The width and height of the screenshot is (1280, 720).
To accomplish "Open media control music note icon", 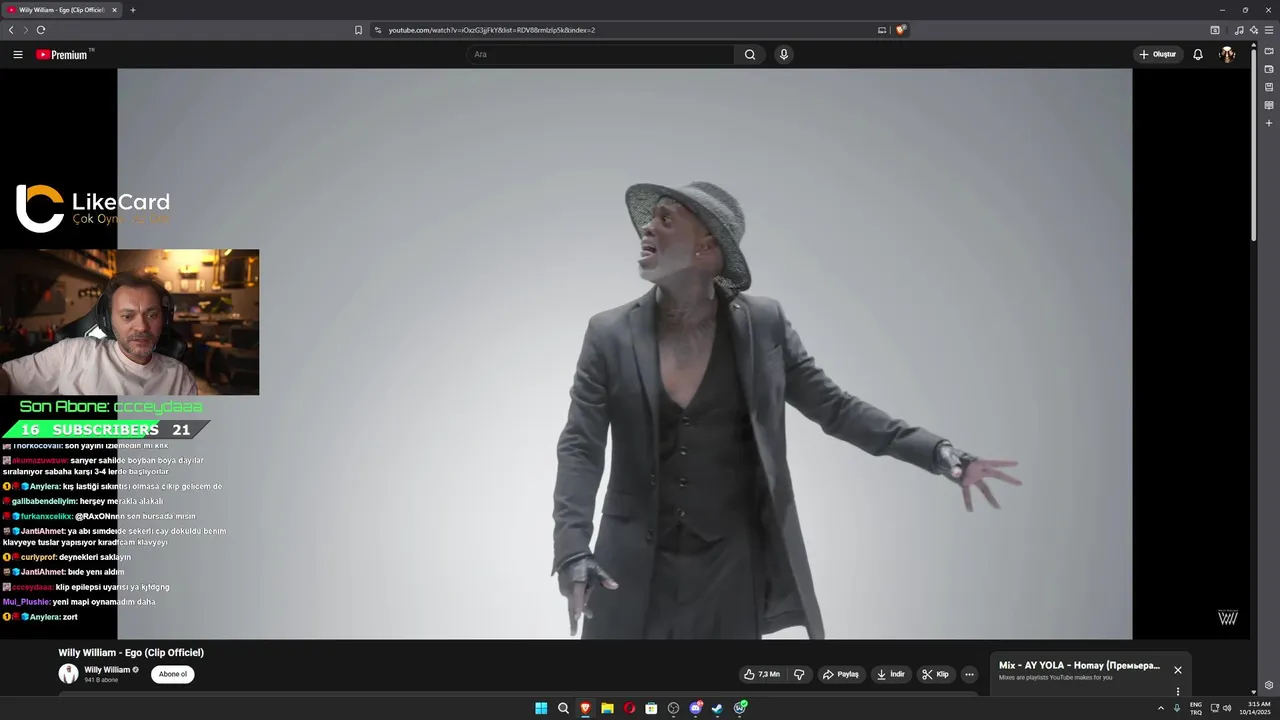I will pos(1239,30).
